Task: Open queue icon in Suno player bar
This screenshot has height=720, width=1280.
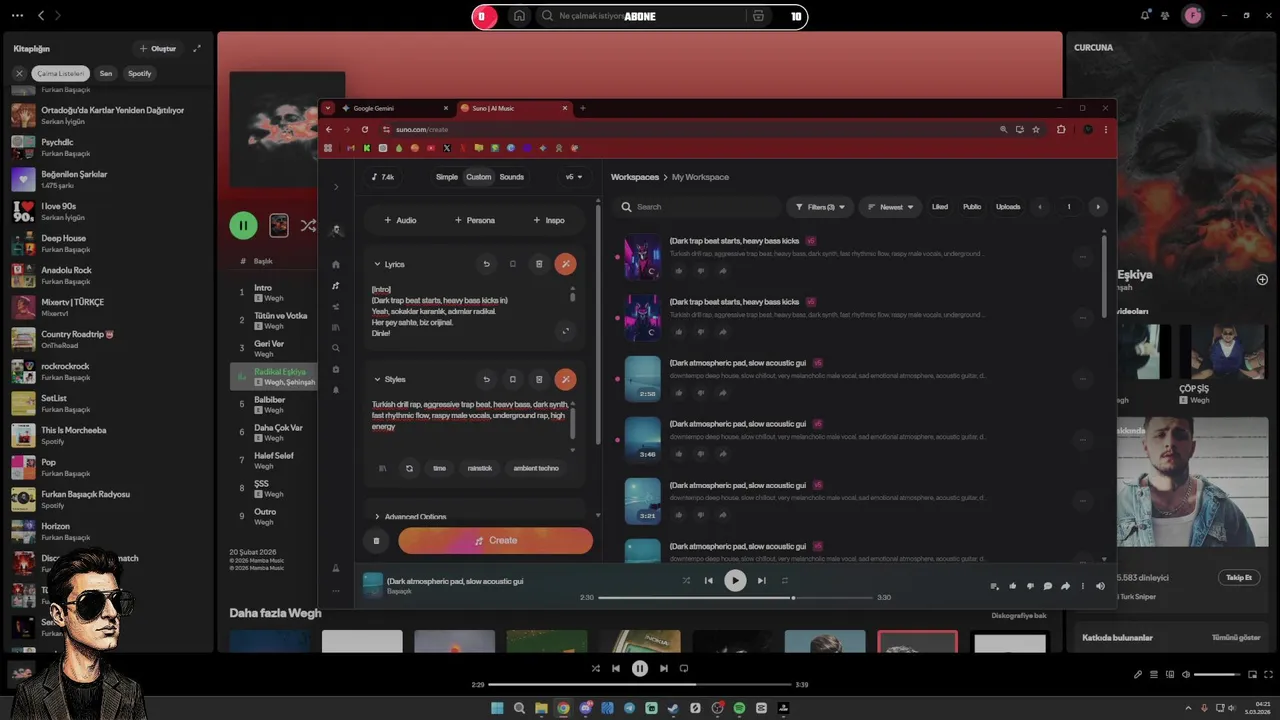Action: (x=994, y=586)
